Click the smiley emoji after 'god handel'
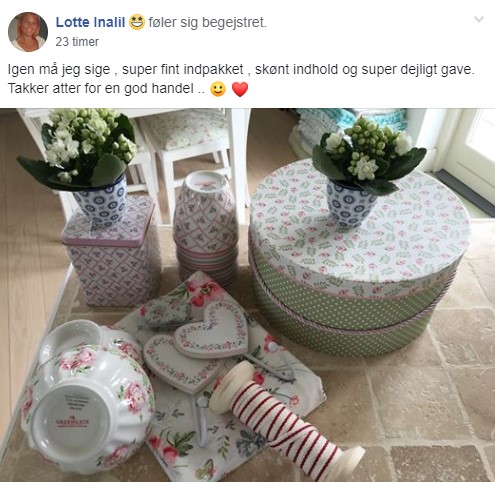 pyautogui.click(x=218, y=89)
